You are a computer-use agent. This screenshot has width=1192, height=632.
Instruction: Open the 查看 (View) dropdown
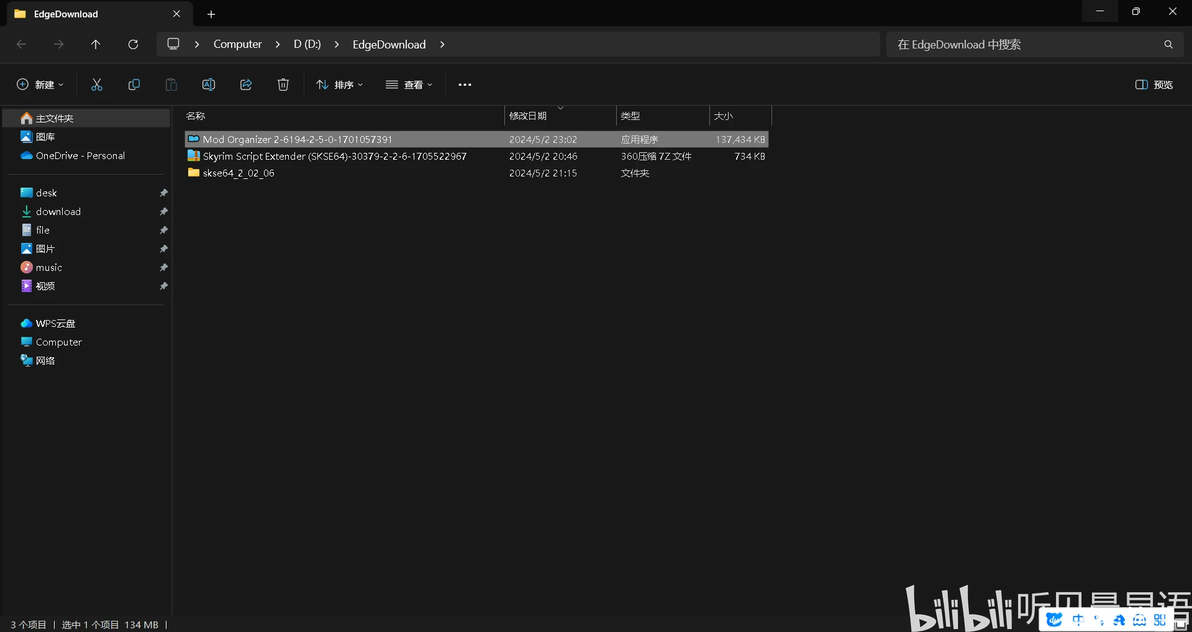click(x=409, y=84)
